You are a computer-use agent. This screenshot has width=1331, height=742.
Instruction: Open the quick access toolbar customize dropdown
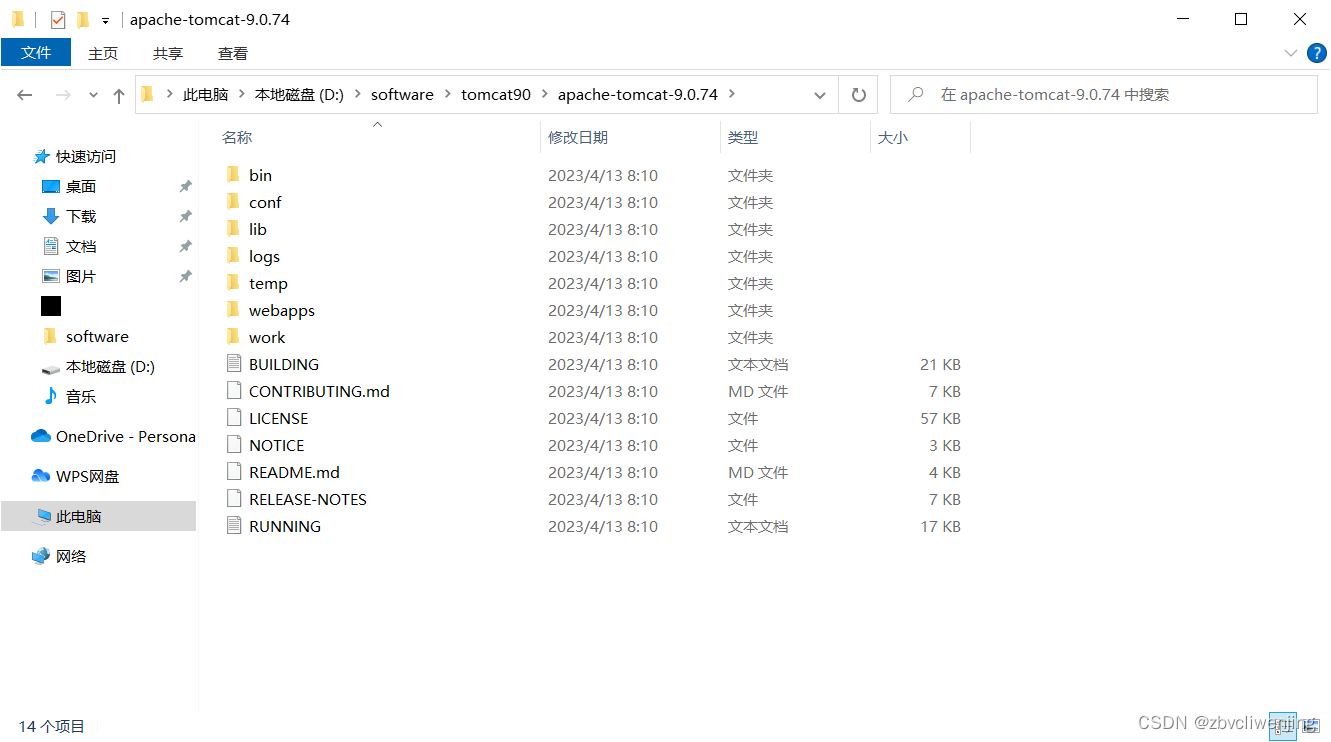tap(105, 20)
